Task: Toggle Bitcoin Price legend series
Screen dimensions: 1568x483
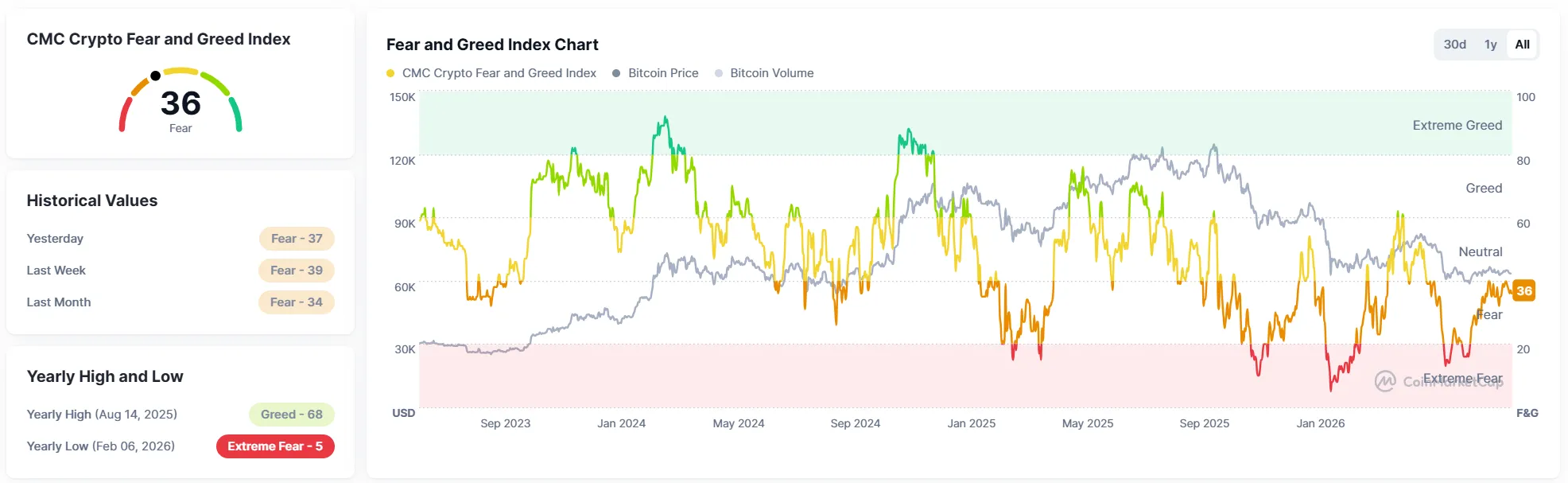Action: click(x=655, y=73)
